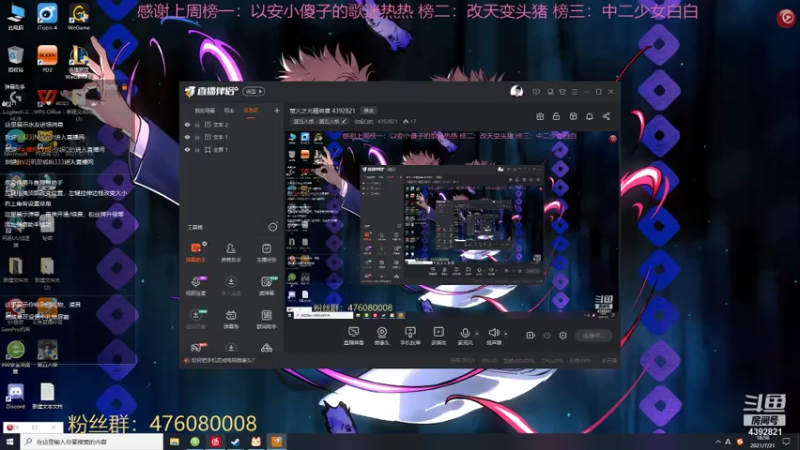Open the notification bell in live companion
Image resolution: width=800 pixels, height=450 pixels.
pyautogui.click(x=589, y=116)
